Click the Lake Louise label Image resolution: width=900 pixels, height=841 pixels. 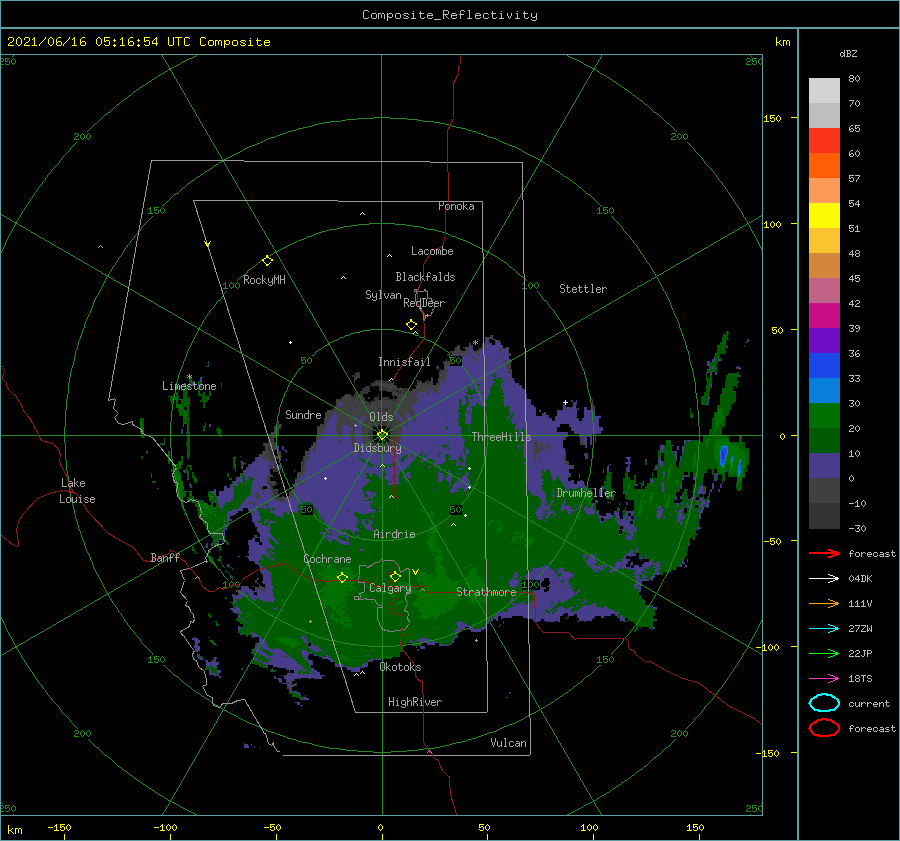tap(77, 491)
